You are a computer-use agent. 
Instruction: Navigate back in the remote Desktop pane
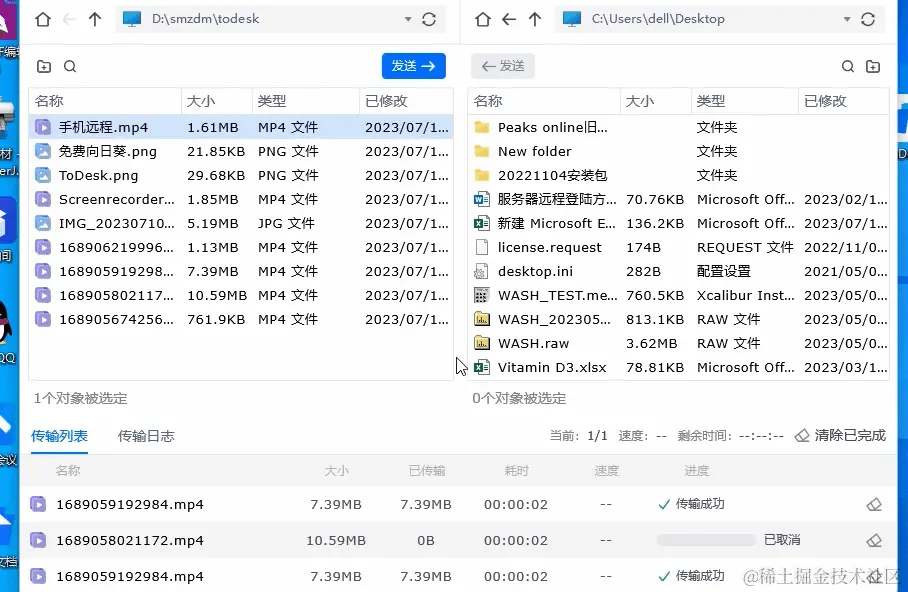click(508, 19)
